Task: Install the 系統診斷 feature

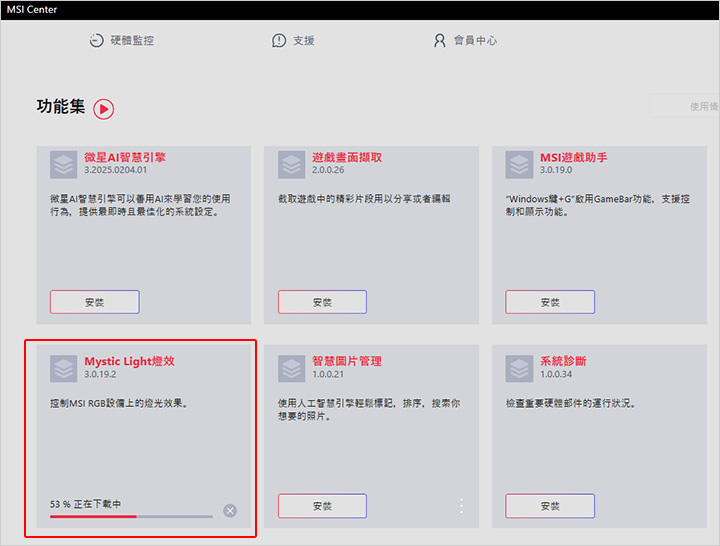Action: coord(550,506)
